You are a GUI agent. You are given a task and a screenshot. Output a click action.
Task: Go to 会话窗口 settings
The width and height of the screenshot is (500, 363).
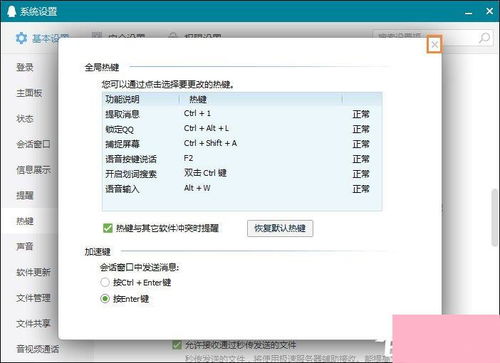pyautogui.click(x=33, y=144)
